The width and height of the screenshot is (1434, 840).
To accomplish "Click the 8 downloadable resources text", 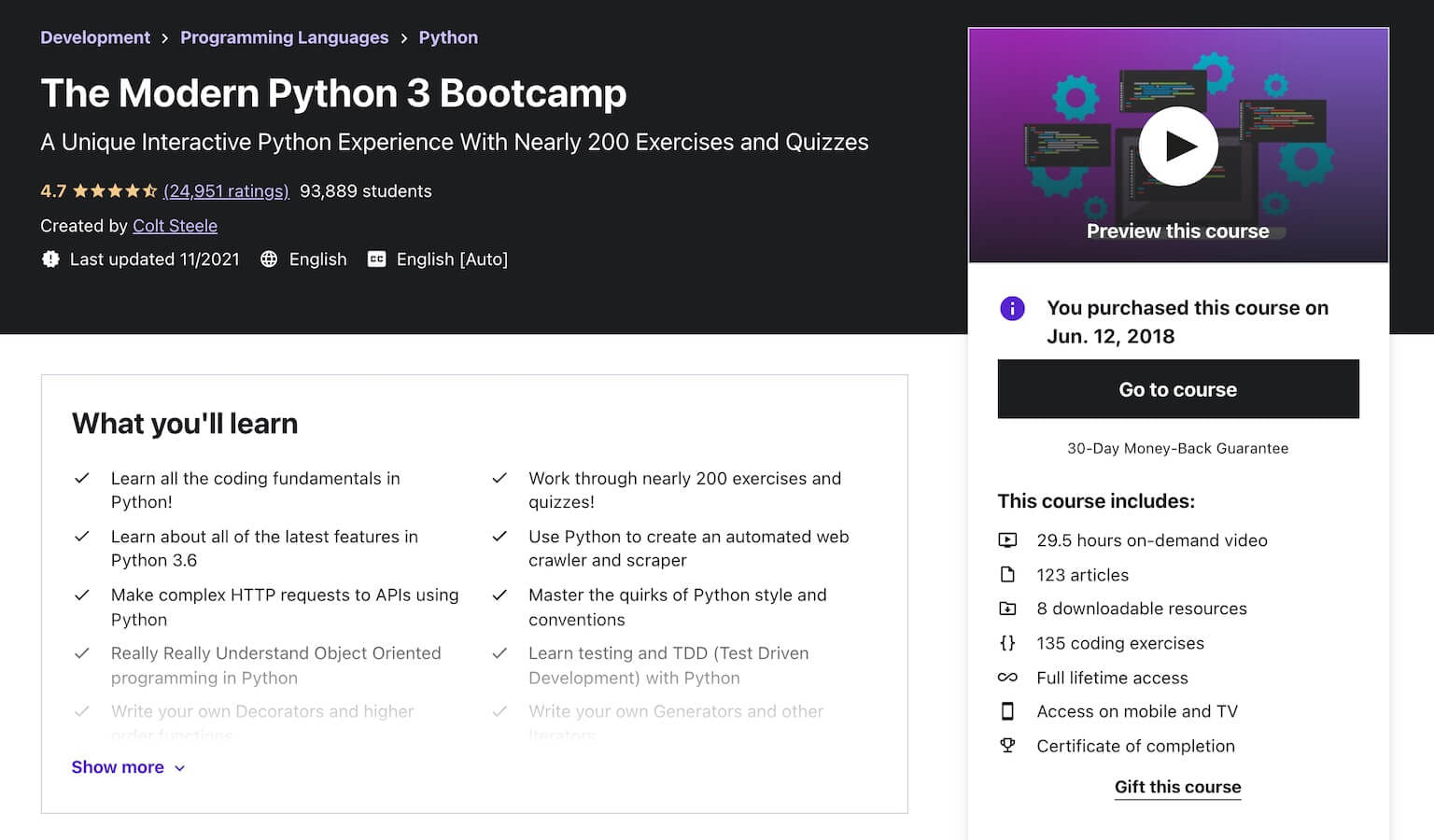I will (1142, 609).
